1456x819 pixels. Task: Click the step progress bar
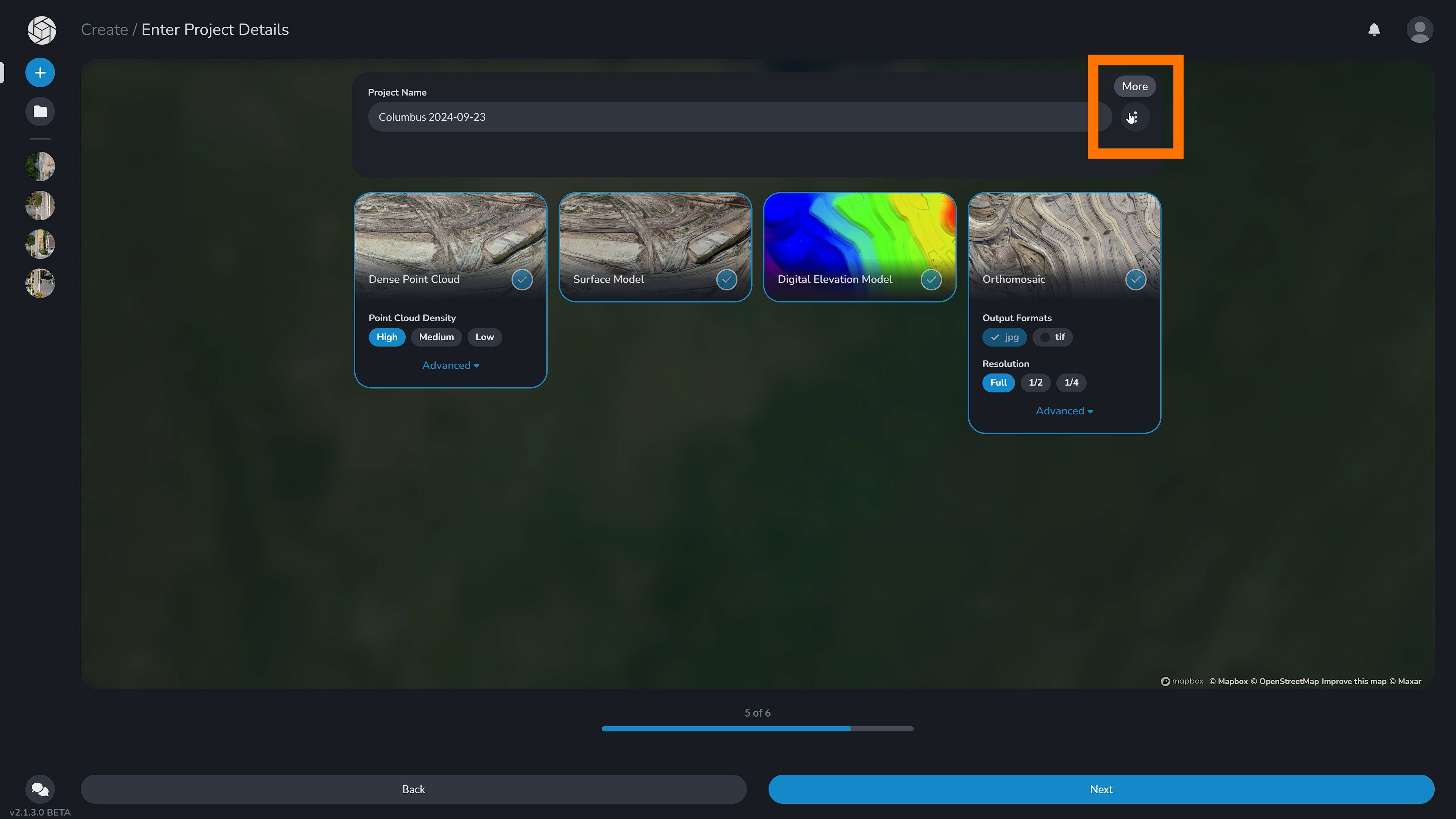tap(758, 728)
